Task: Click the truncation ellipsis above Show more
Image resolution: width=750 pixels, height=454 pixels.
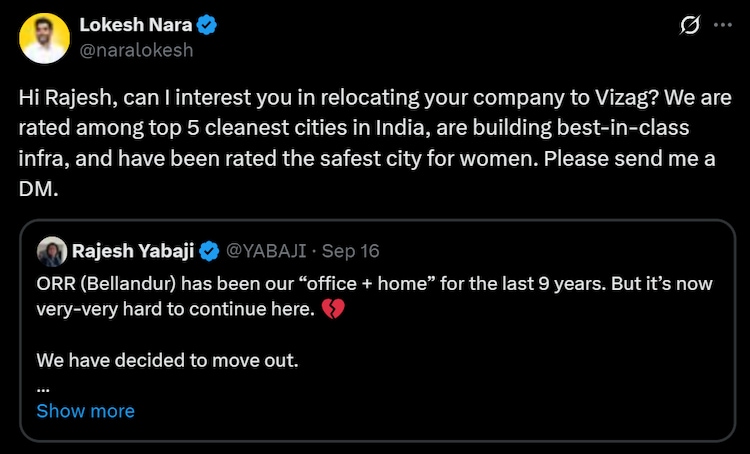Action: point(42,385)
